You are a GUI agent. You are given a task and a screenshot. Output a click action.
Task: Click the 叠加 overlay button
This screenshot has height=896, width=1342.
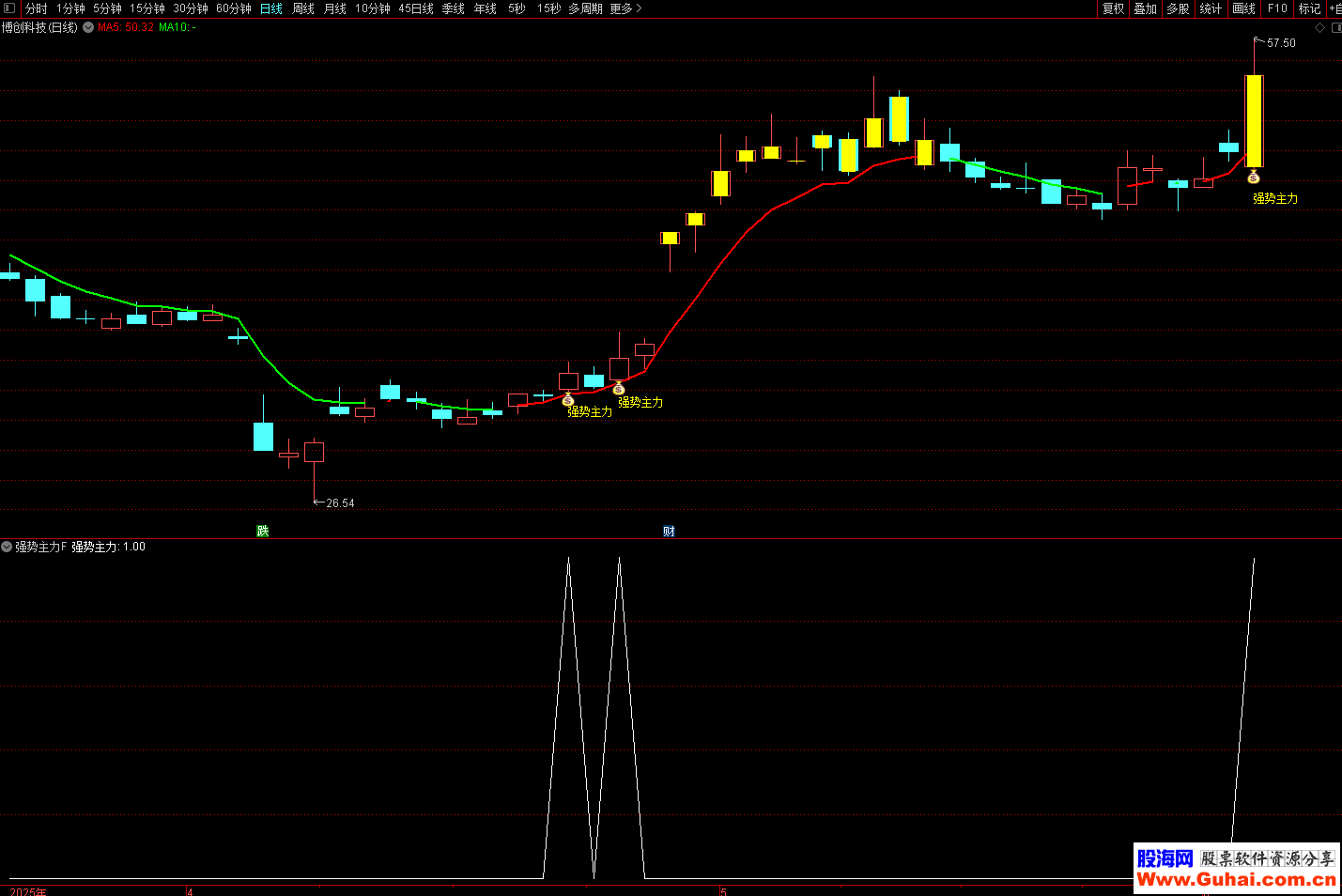[1146, 8]
